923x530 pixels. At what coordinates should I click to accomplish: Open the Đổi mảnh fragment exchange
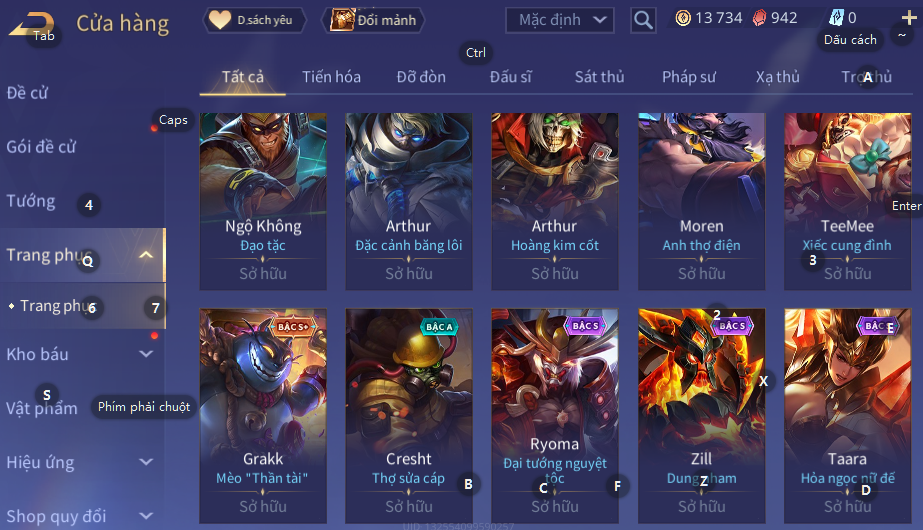pyautogui.click(x=373, y=20)
